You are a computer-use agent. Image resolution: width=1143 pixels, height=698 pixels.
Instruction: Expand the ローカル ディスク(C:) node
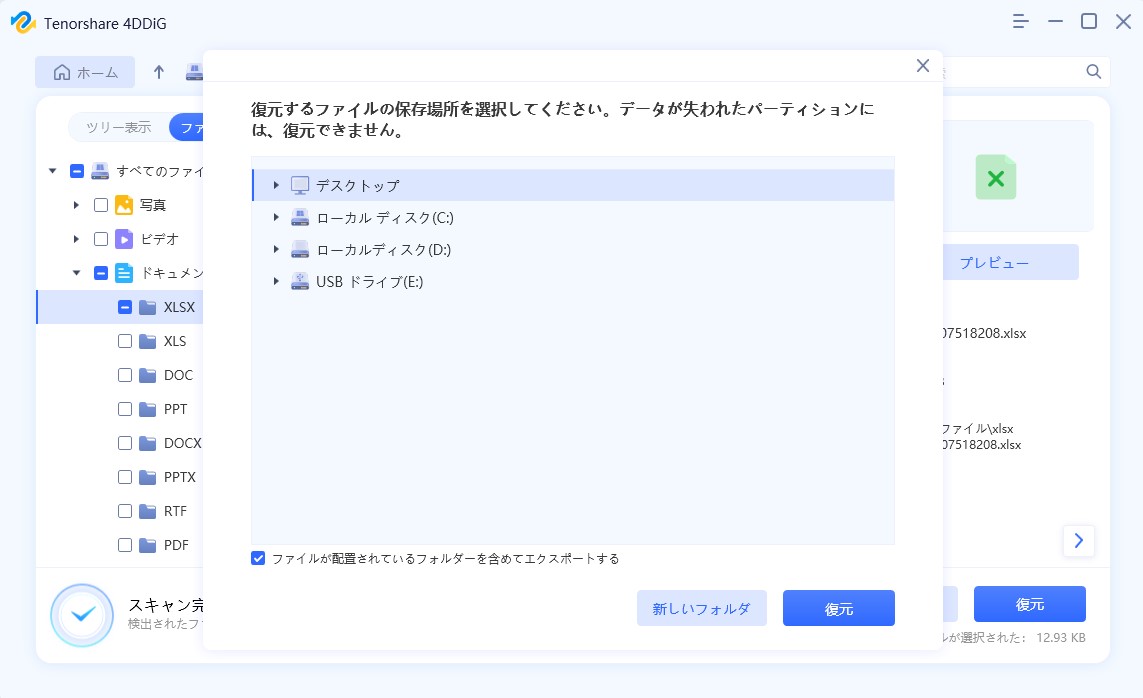pyautogui.click(x=276, y=217)
